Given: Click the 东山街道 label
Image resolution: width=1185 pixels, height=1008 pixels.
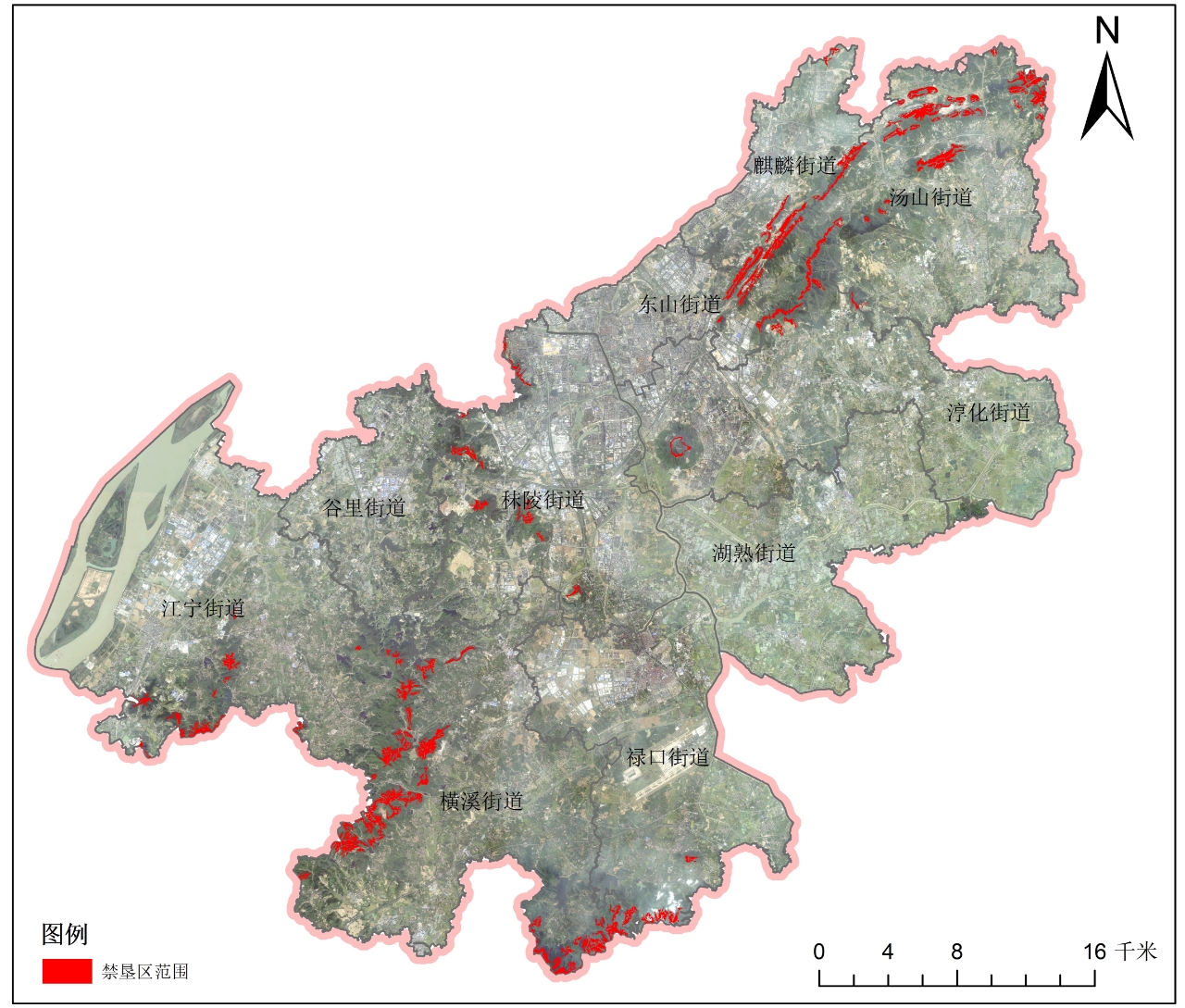Looking at the screenshot, I should (x=680, y=304).
